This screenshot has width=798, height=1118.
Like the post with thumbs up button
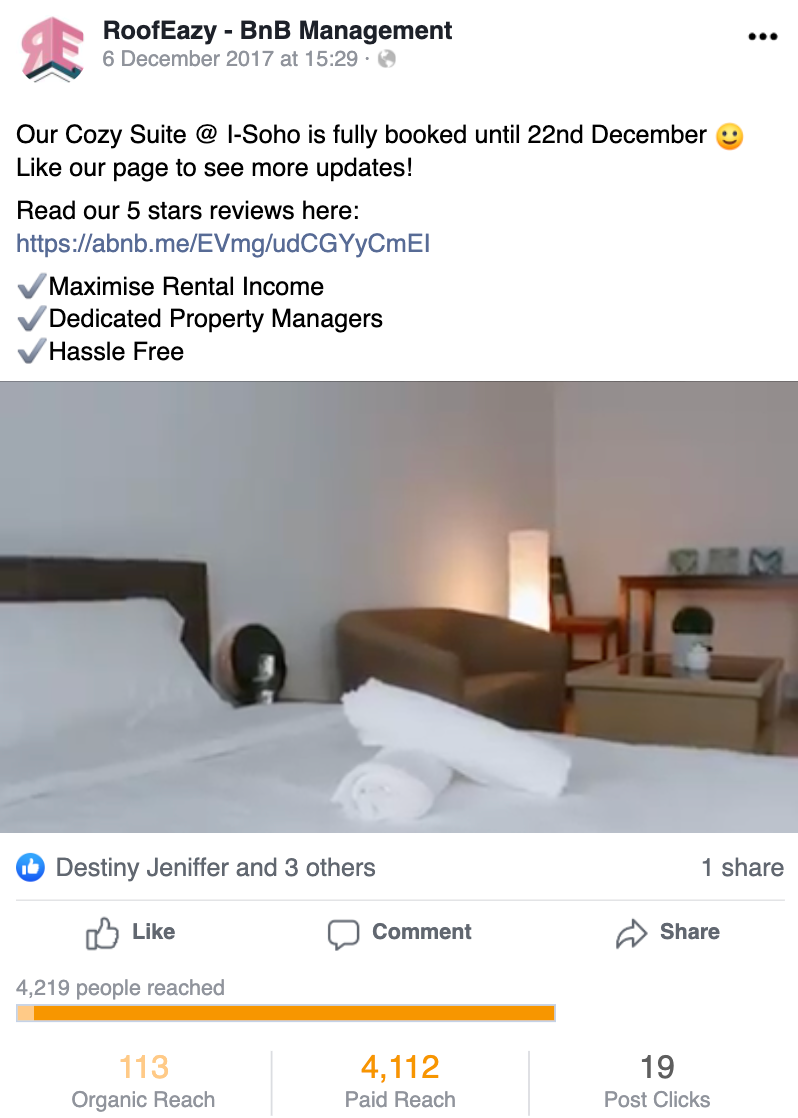tap(130, 933)
